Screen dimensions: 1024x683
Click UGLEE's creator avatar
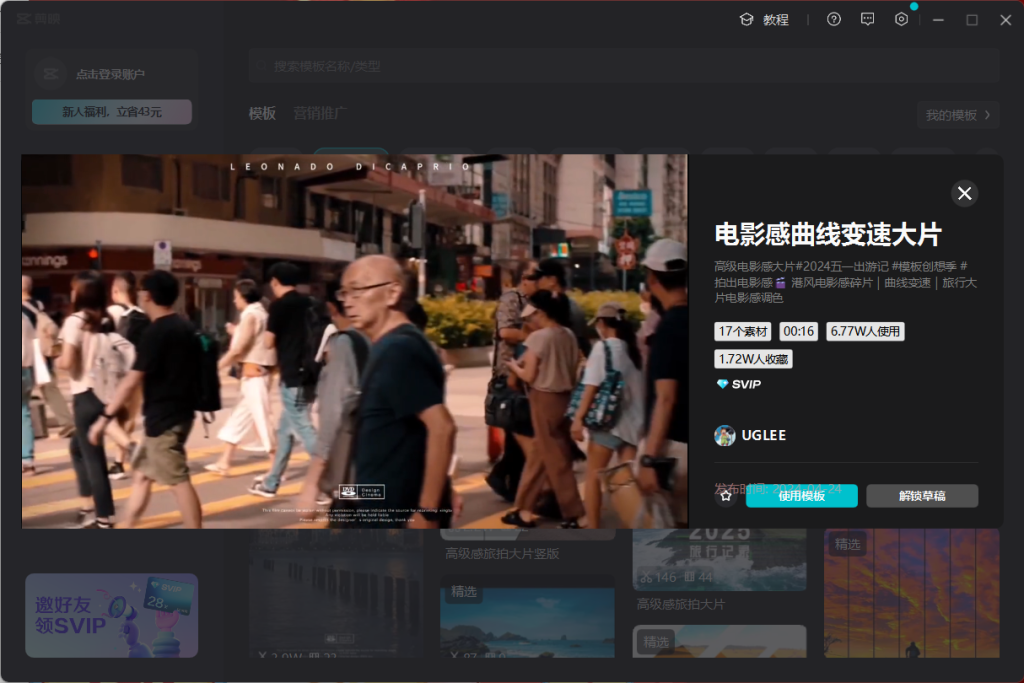(725, 435)
